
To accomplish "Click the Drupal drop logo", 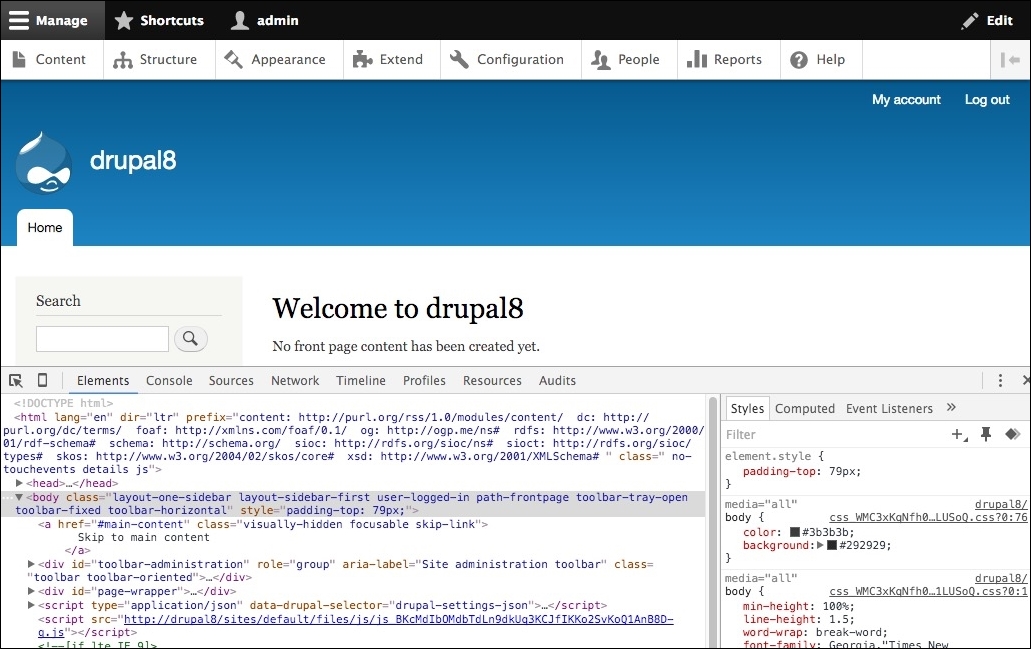I will tap(43, 162).
